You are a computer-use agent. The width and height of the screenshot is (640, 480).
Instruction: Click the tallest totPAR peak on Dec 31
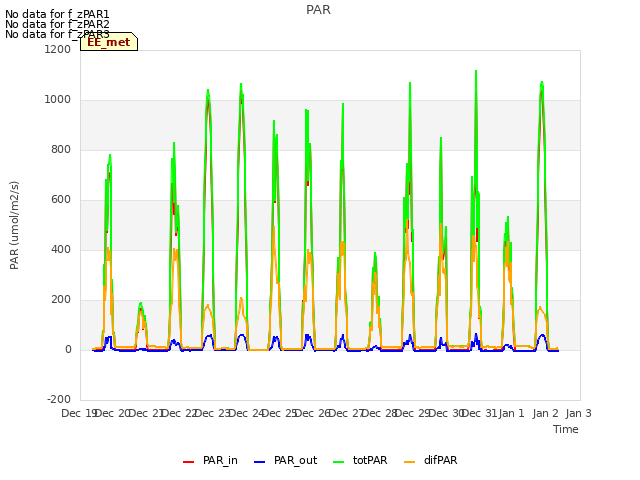476,72
